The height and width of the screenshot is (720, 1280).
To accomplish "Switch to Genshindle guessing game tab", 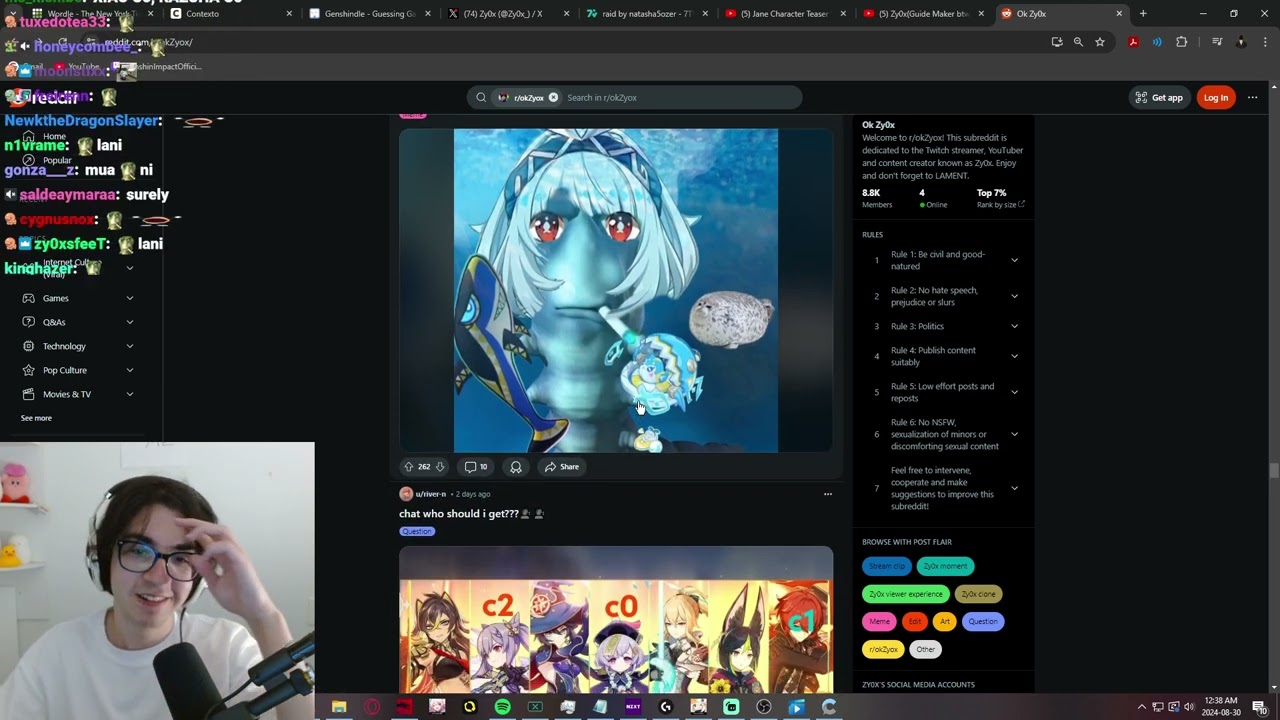I will (x=370, y=14).
